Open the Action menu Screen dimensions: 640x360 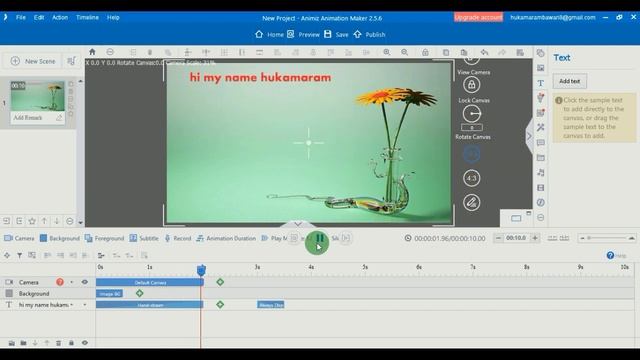60,18
